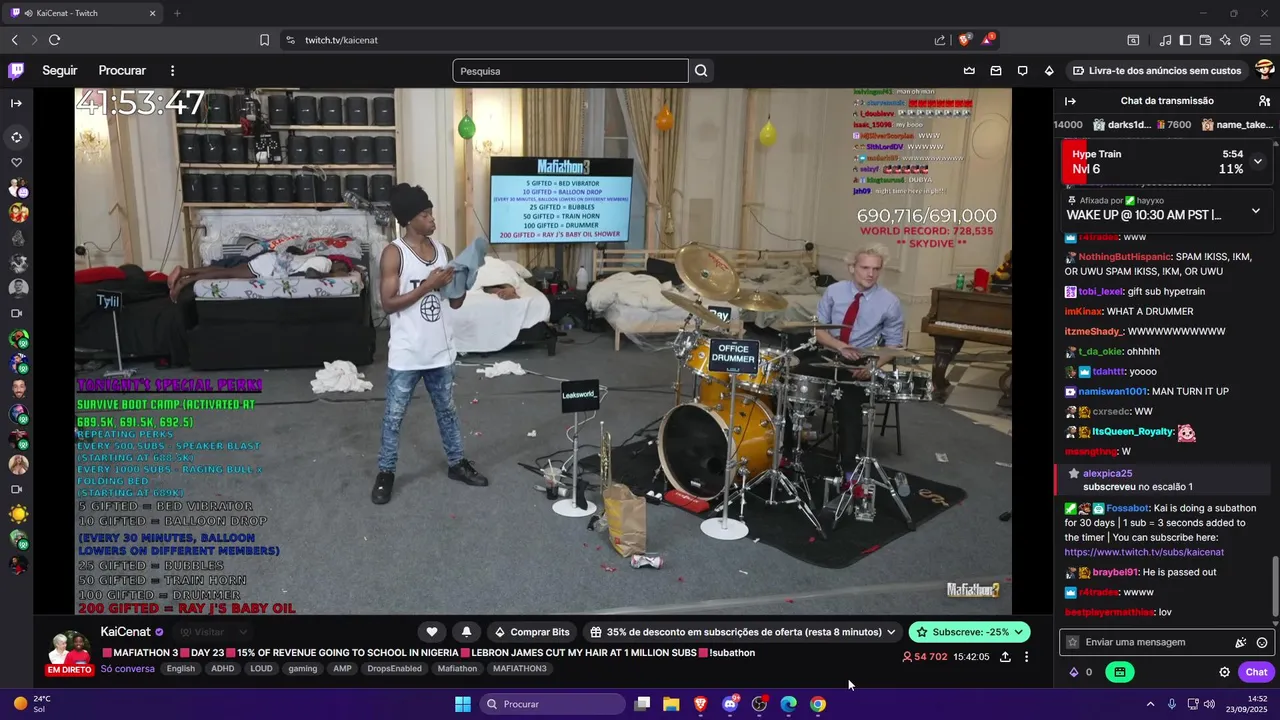The image size is (1280, 720).
Task: Open user avatar account menu
Action: point(1264,71)
